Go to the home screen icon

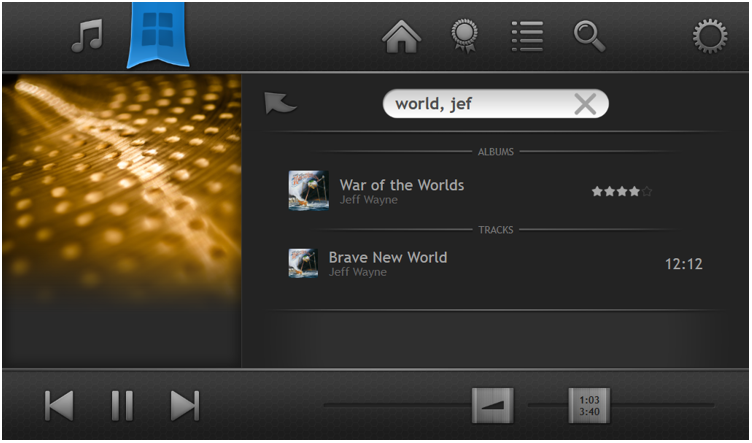(402, 36)
